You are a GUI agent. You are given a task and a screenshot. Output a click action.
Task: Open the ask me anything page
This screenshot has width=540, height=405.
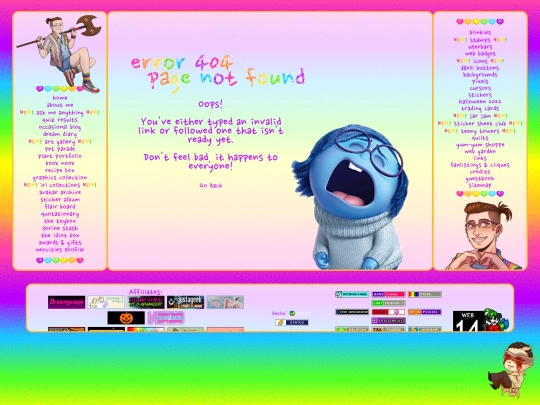coord(60,113)
